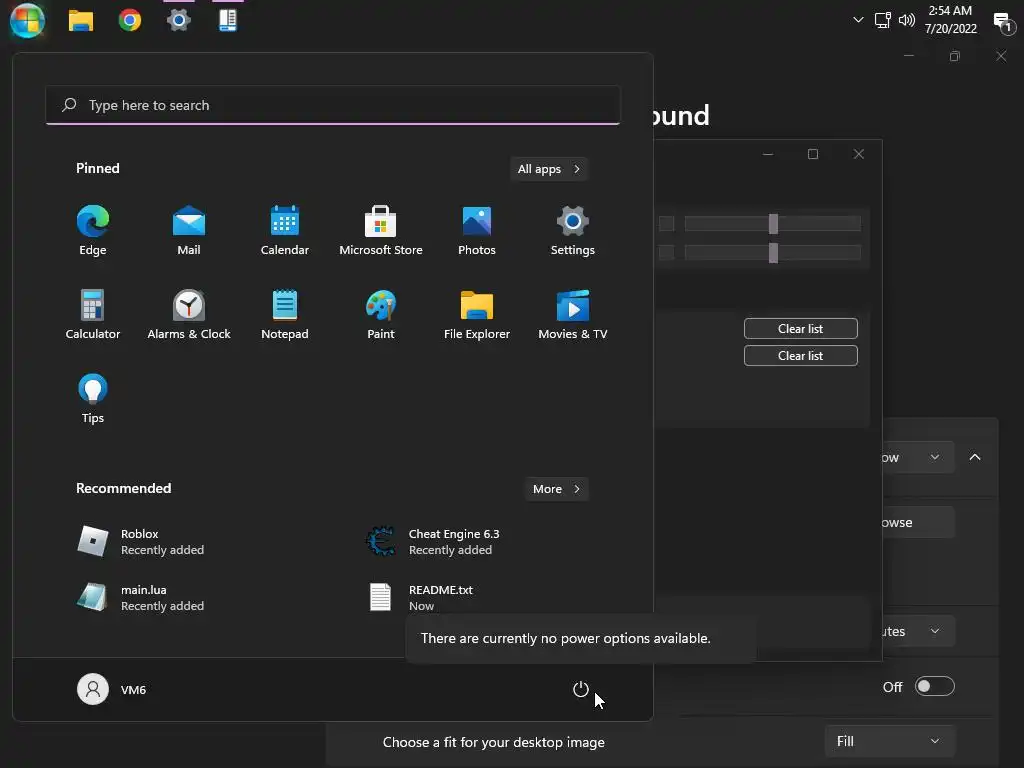Show hidden tray icons chevron

pyautogui.click(x=858, y=20)
